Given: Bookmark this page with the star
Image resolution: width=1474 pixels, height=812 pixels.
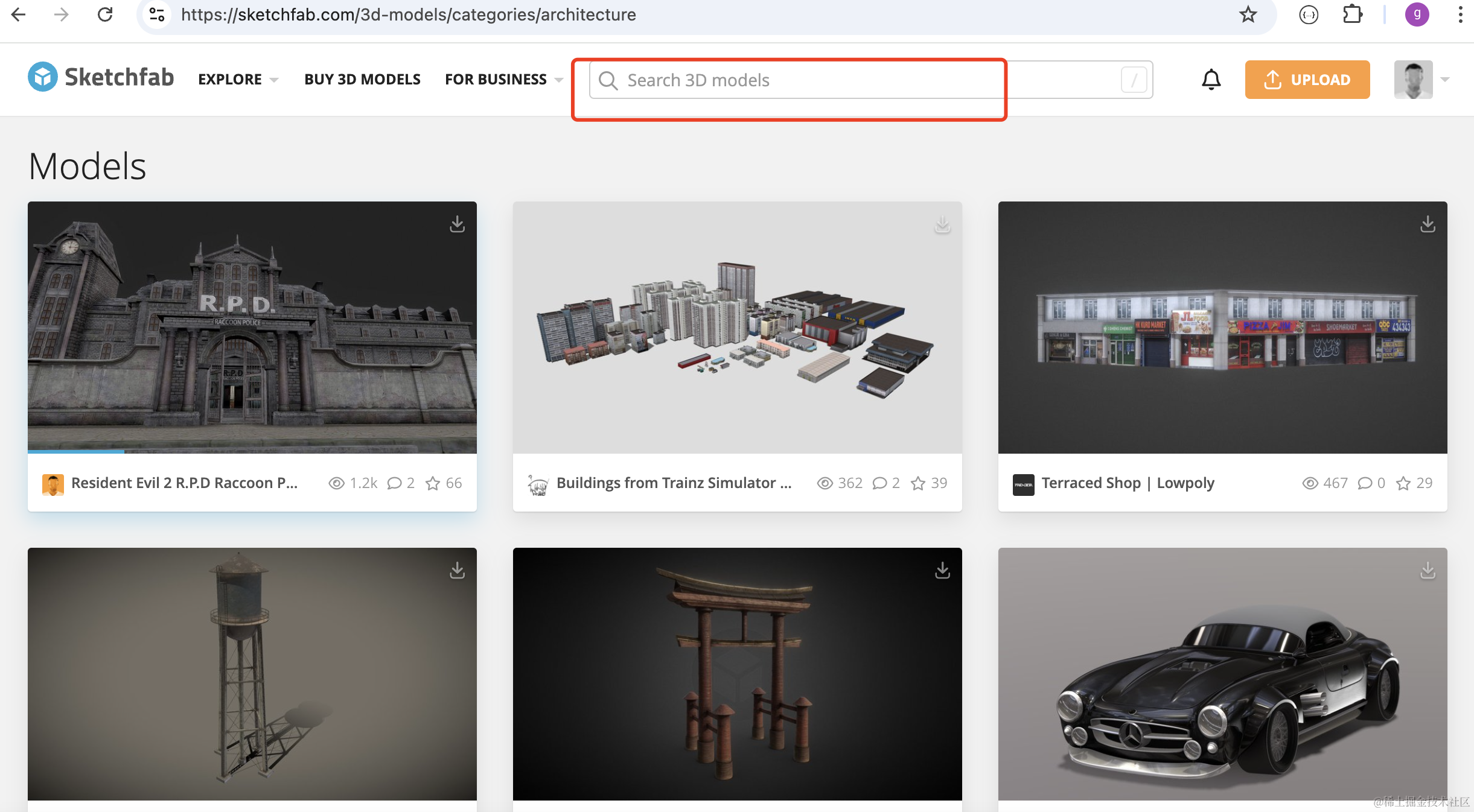Looking at the screenshot, I should (1248, 14).
